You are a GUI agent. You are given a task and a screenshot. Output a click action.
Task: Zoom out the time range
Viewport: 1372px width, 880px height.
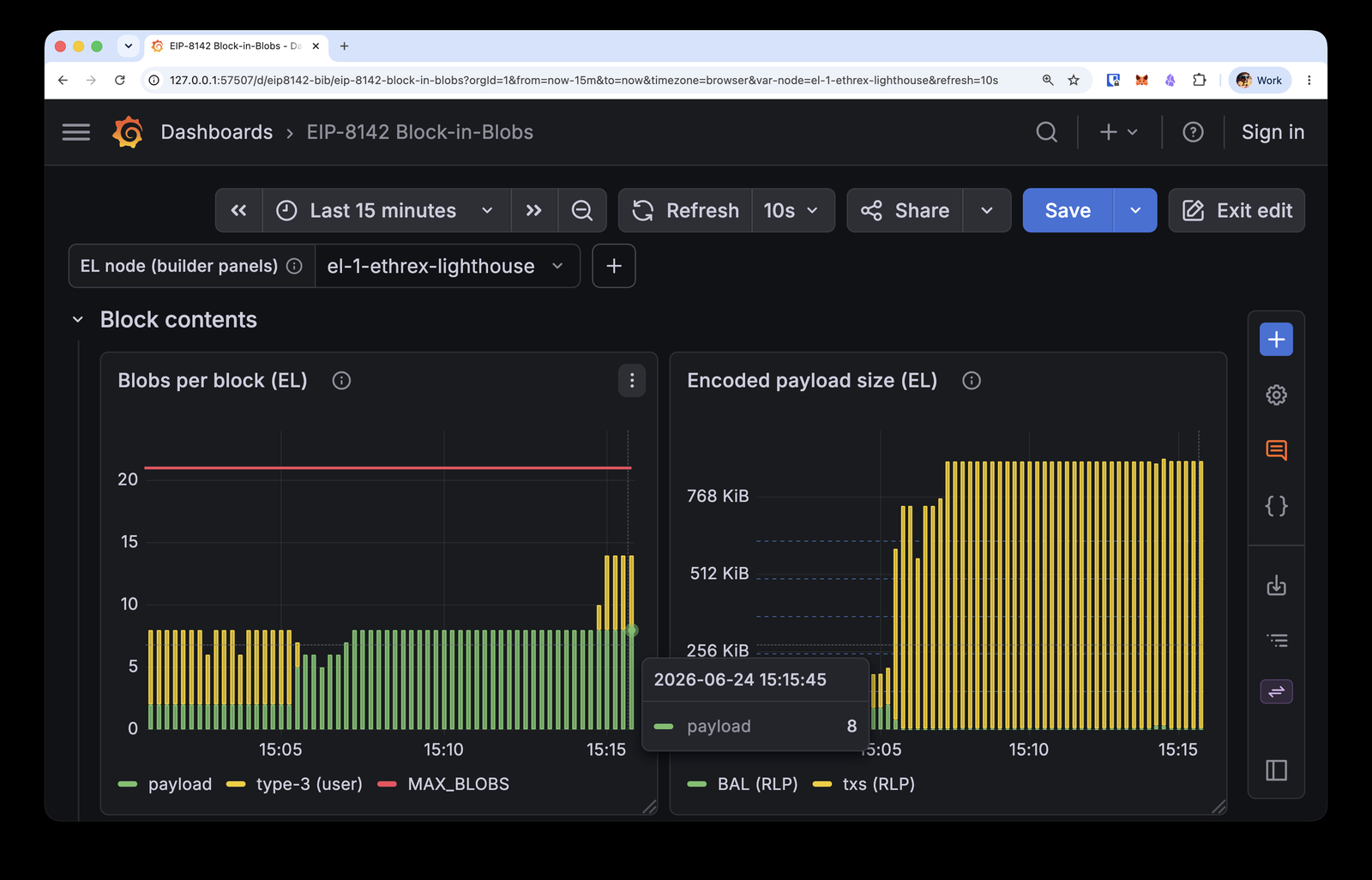click(x=582, y=210)
